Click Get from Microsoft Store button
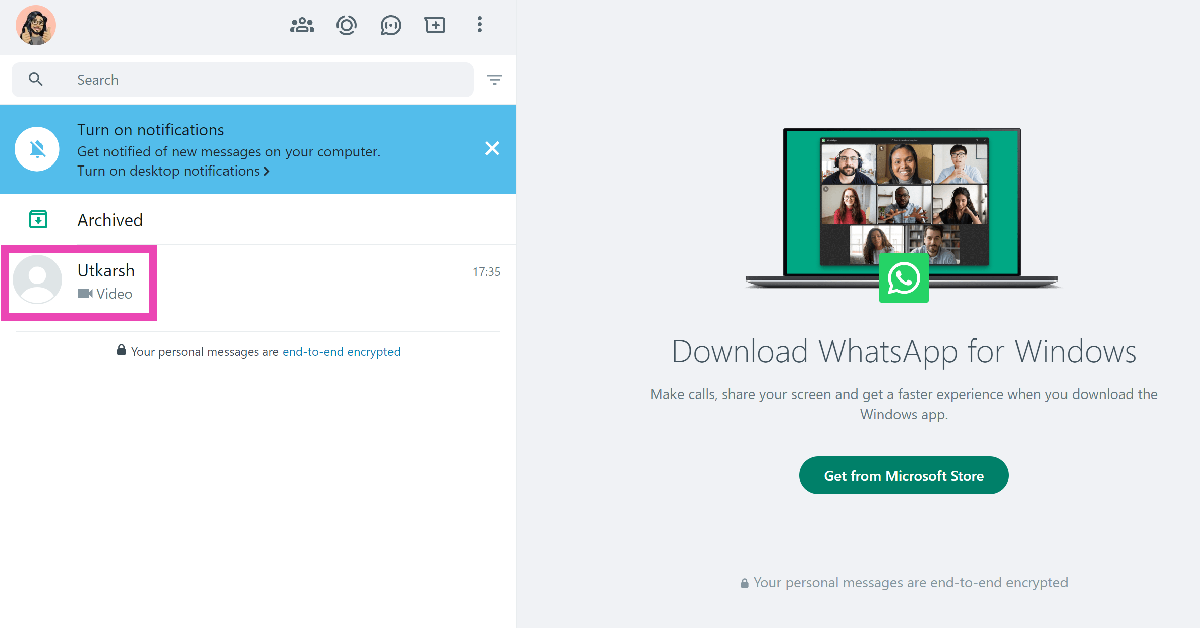Viewport: 1200px width, 628px height. click(x=903, y=476)
